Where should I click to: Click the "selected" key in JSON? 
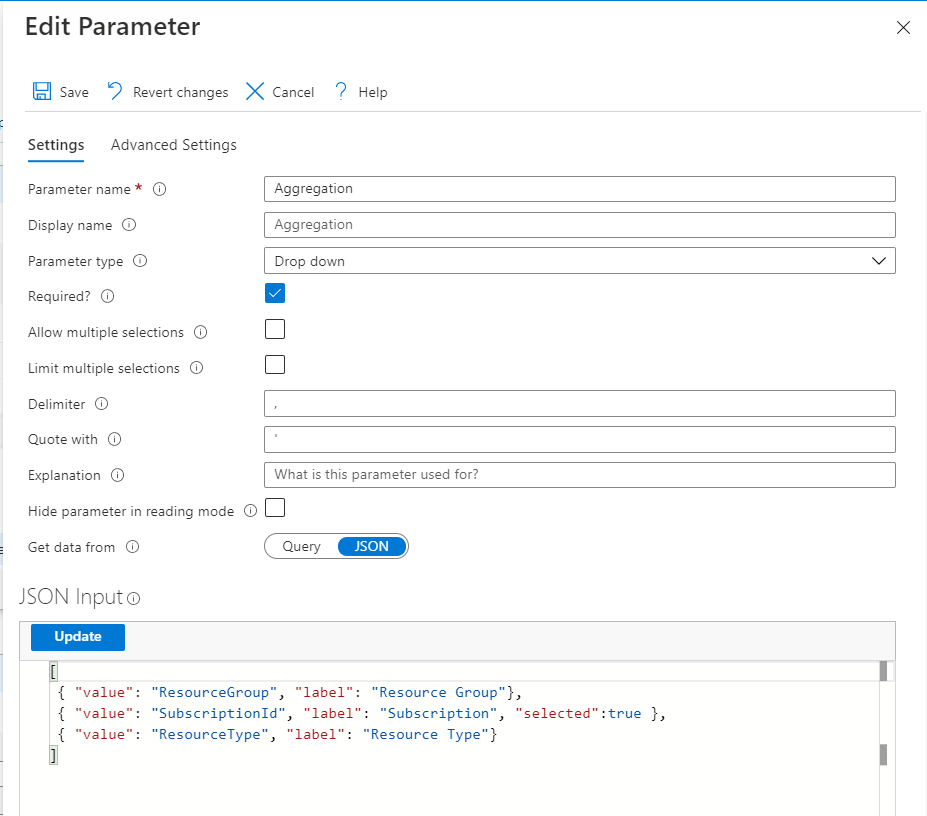click(557, 714)
